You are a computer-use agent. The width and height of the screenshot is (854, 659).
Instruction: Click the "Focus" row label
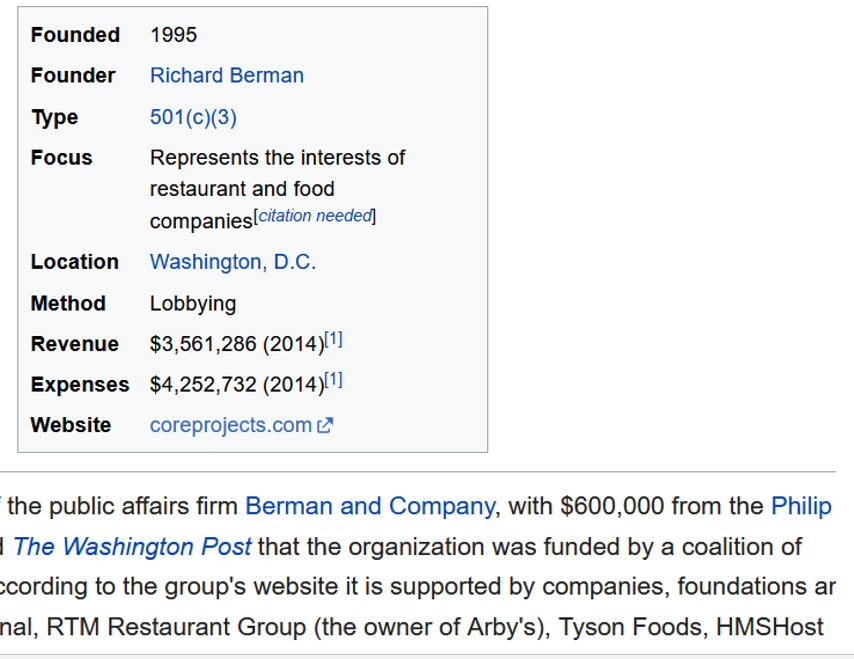tap(61, 158)
